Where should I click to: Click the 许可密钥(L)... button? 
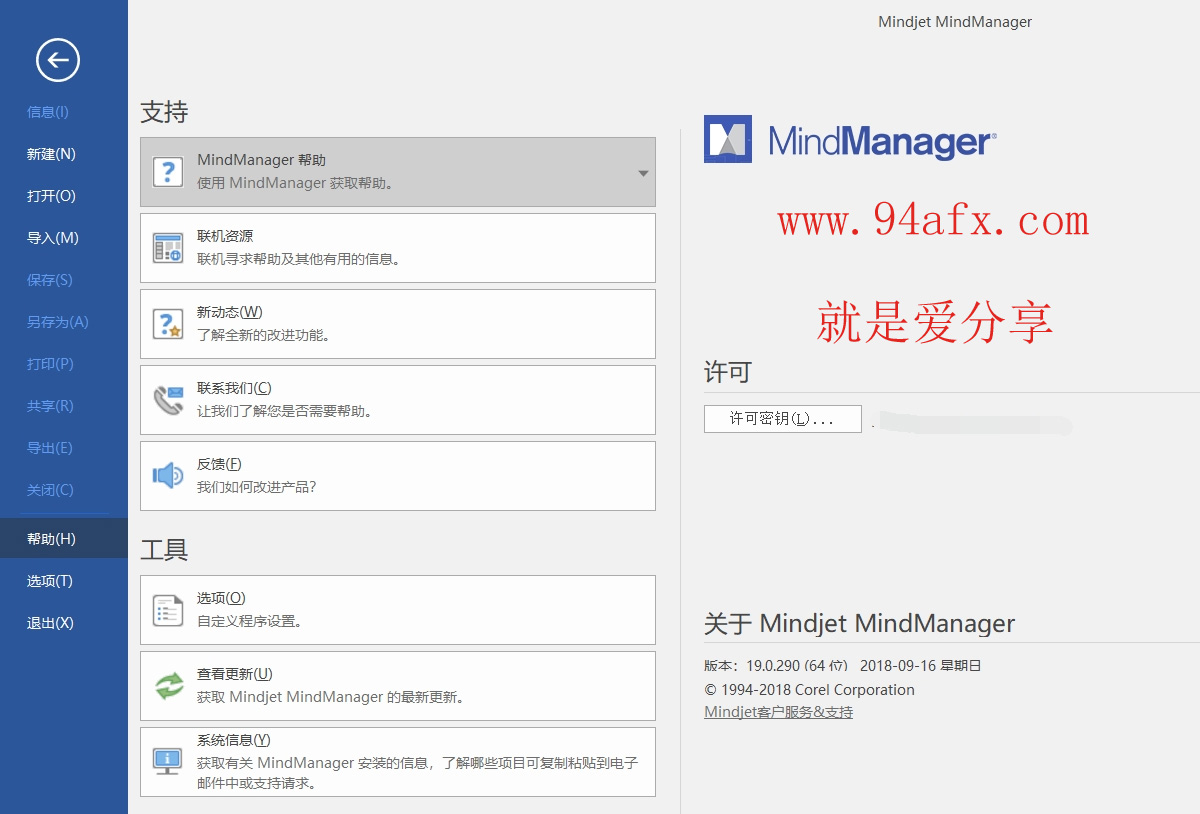pyautogui.click(x=783, y=419)
